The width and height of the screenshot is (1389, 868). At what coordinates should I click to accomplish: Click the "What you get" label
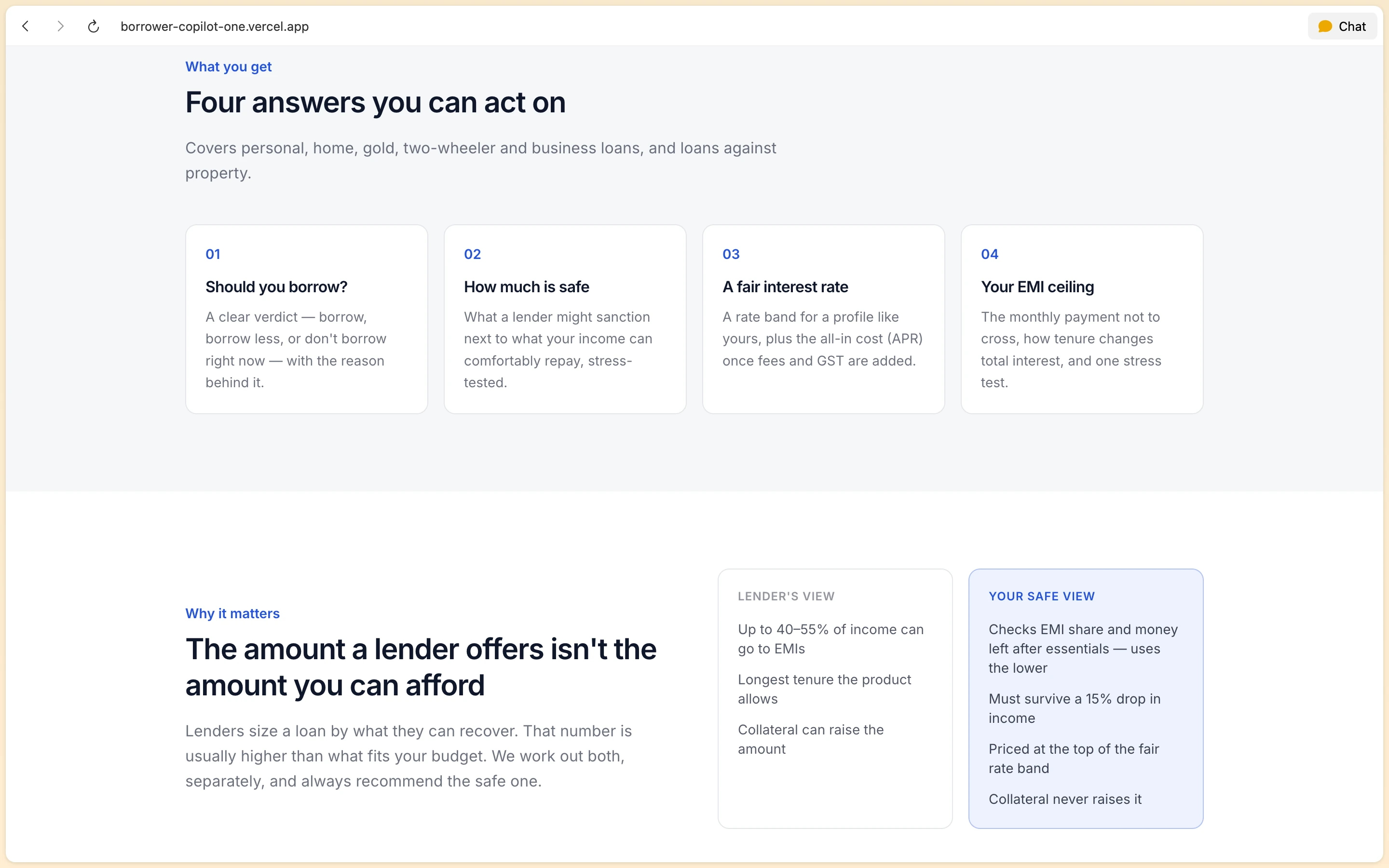click(x=229, y=67)
